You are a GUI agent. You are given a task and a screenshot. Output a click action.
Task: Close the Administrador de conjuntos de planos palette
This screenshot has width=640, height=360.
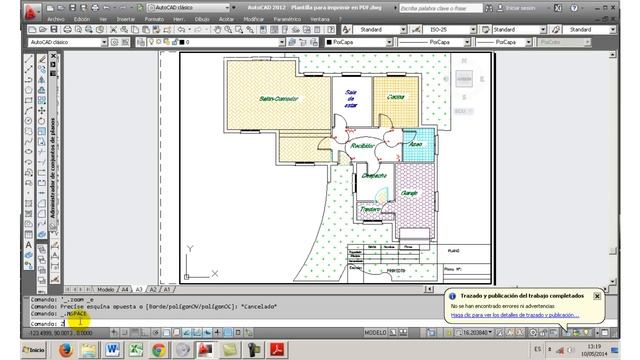pyautogui.click(x=53, y=56)
